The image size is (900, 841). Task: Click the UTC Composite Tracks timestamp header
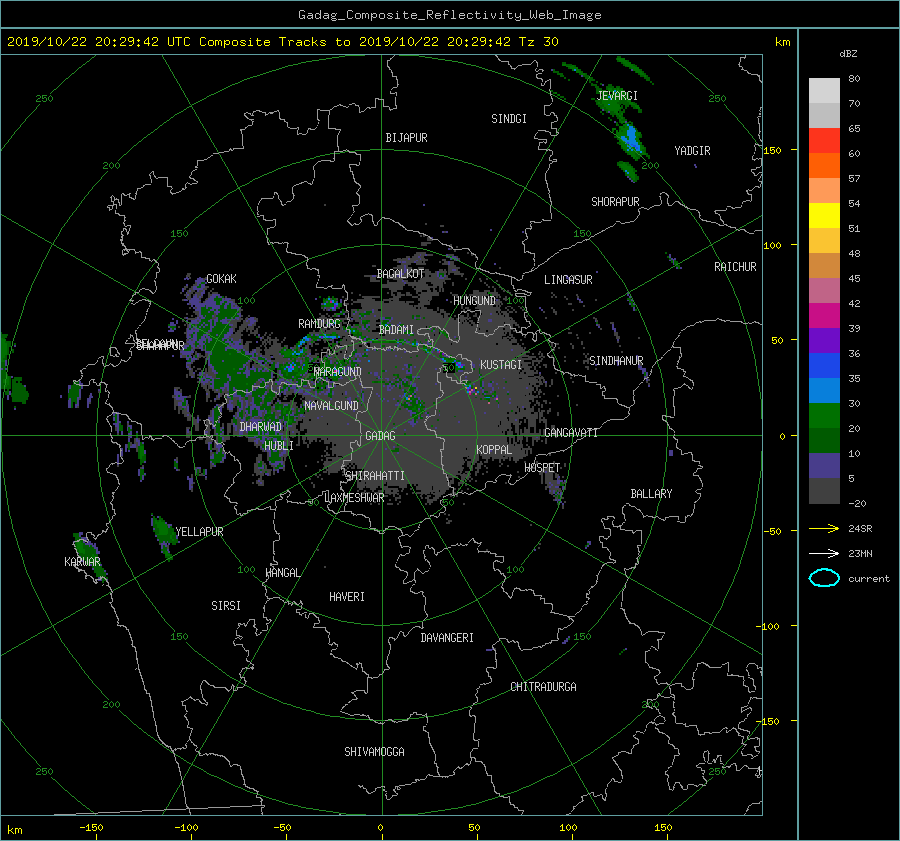click(282, 42)
